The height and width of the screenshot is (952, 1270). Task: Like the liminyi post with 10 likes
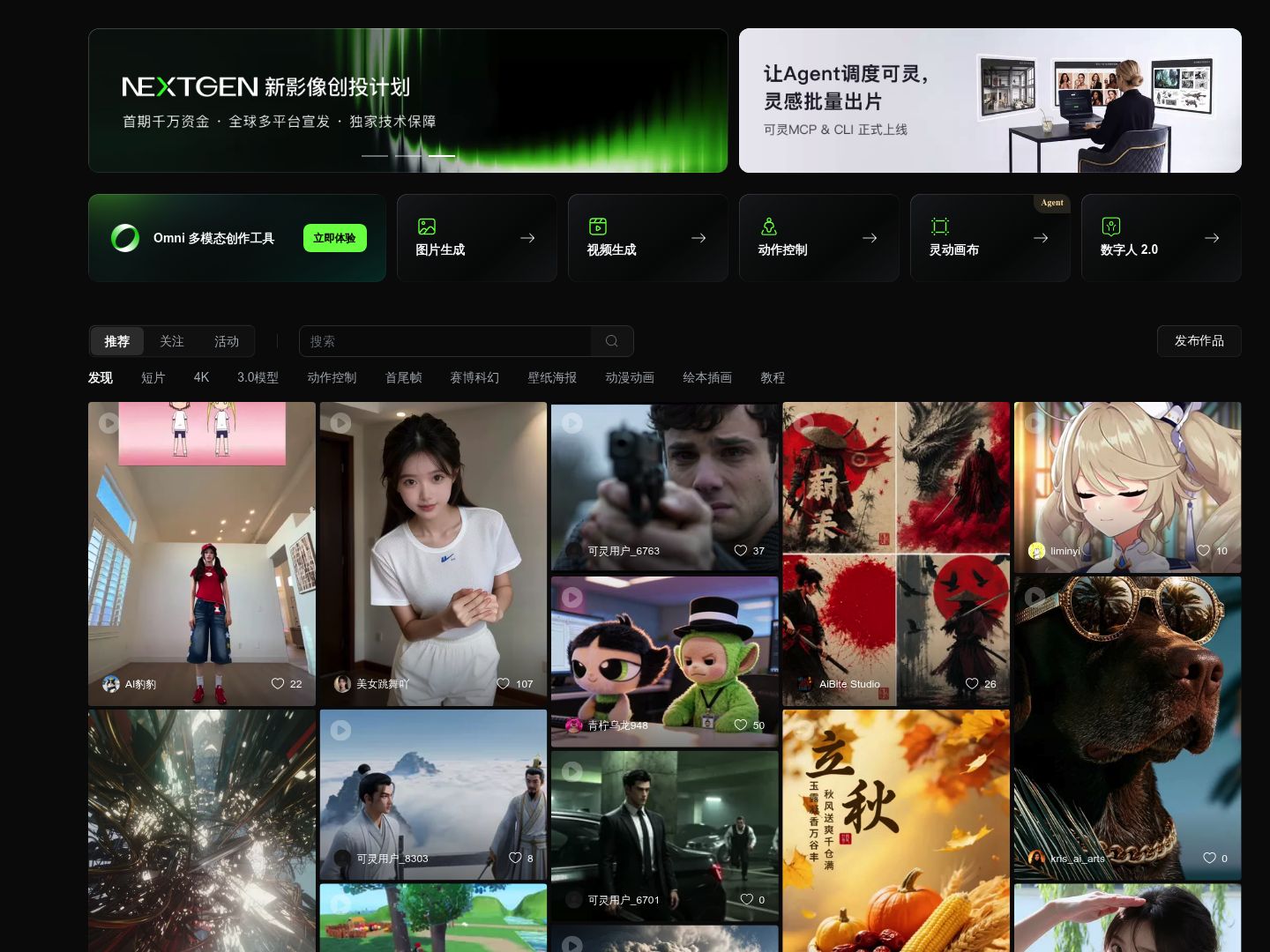click(x=1204, y=551)
